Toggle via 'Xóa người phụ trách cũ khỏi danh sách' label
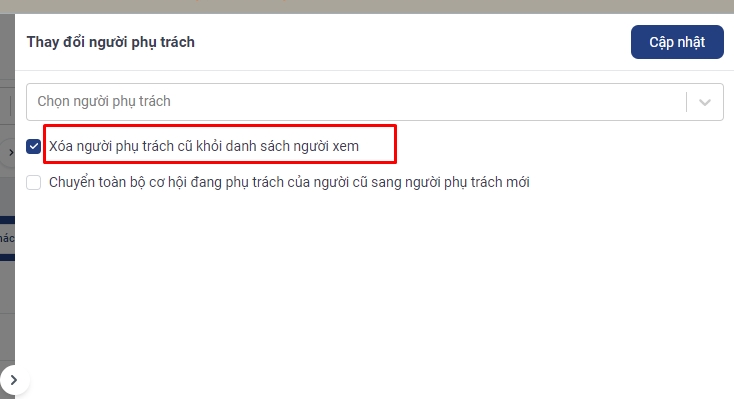 point(204,146)
